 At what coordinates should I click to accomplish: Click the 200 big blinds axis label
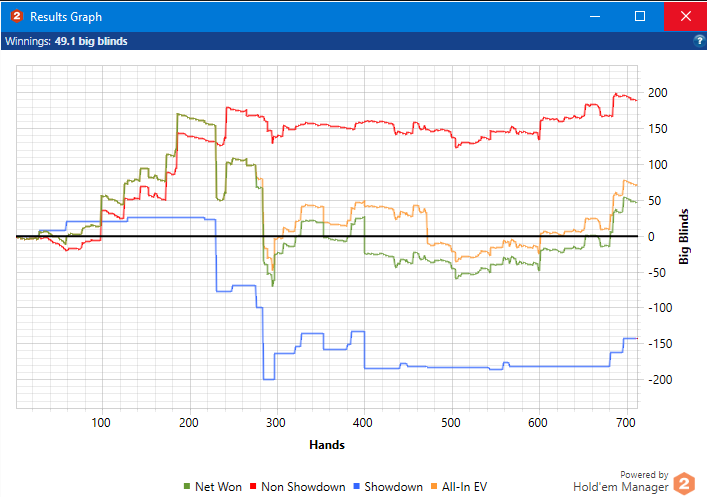(657, 93)
